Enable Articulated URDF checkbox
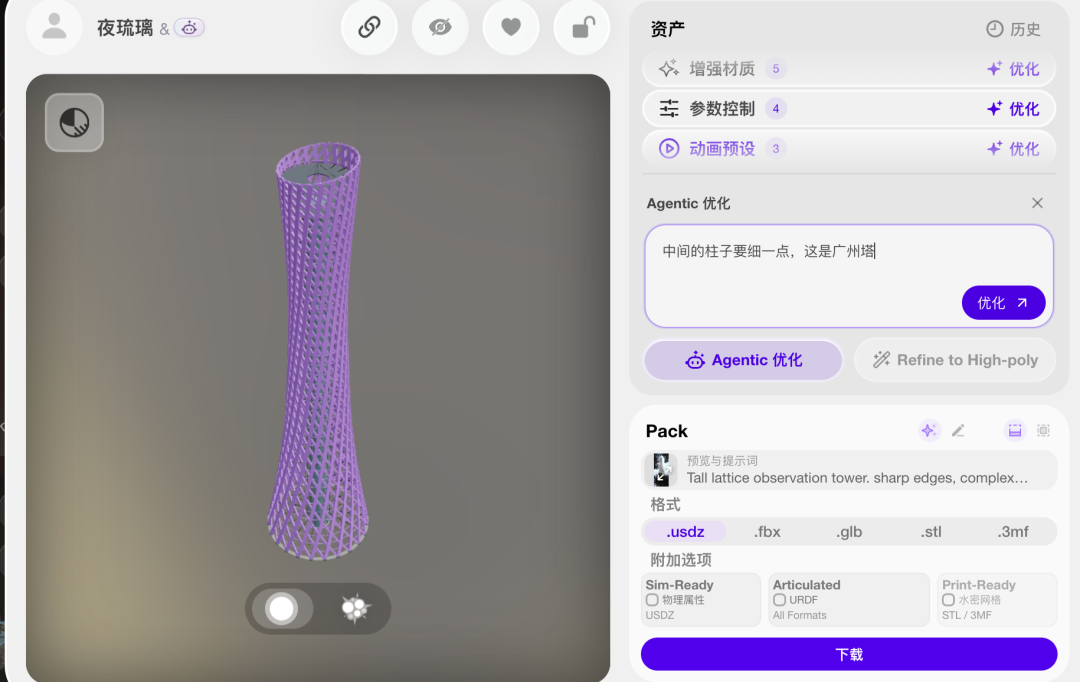Image resolution: width=1080 pixels, height=682 pixels. coord(779,600)
